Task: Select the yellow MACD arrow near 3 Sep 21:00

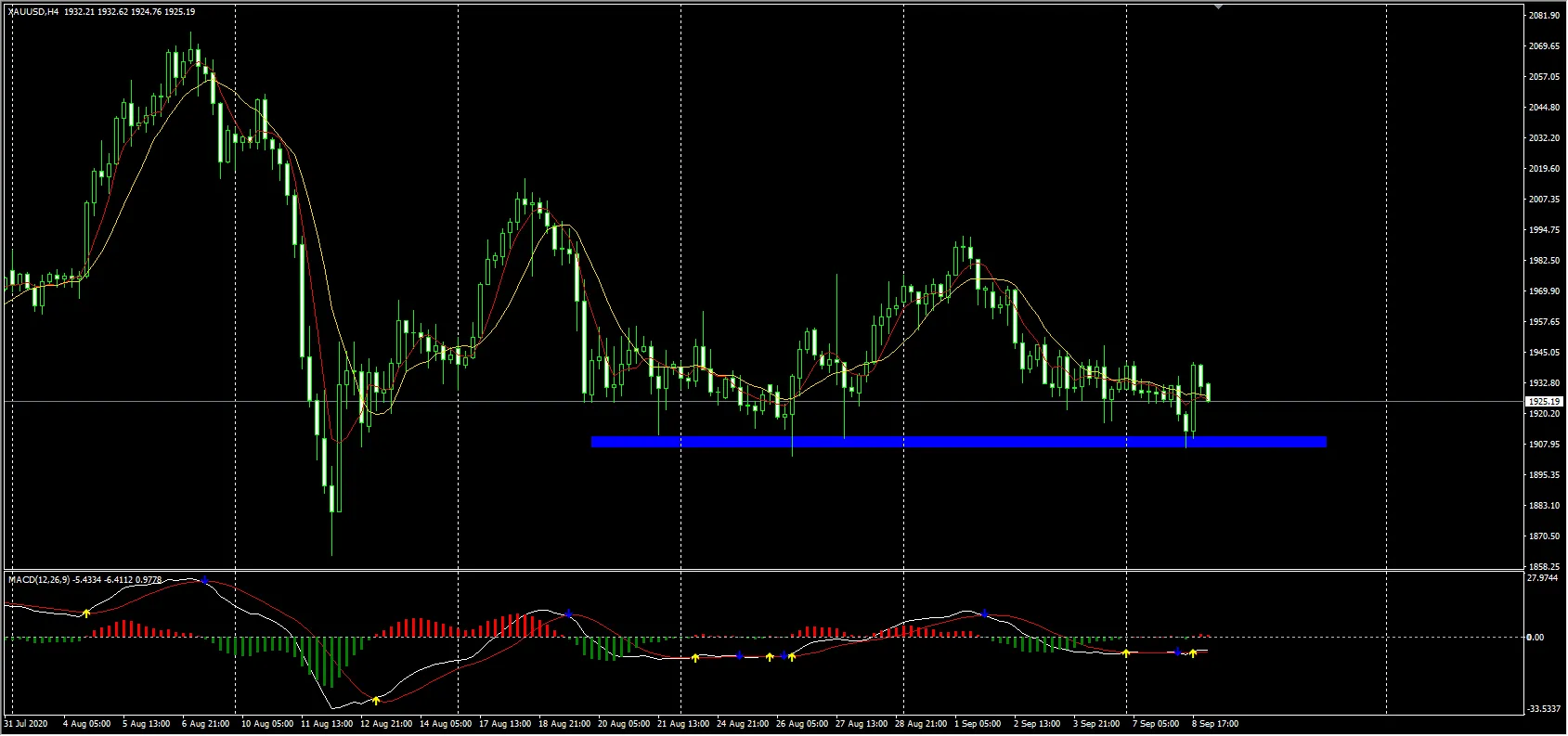Action: 1126,653
